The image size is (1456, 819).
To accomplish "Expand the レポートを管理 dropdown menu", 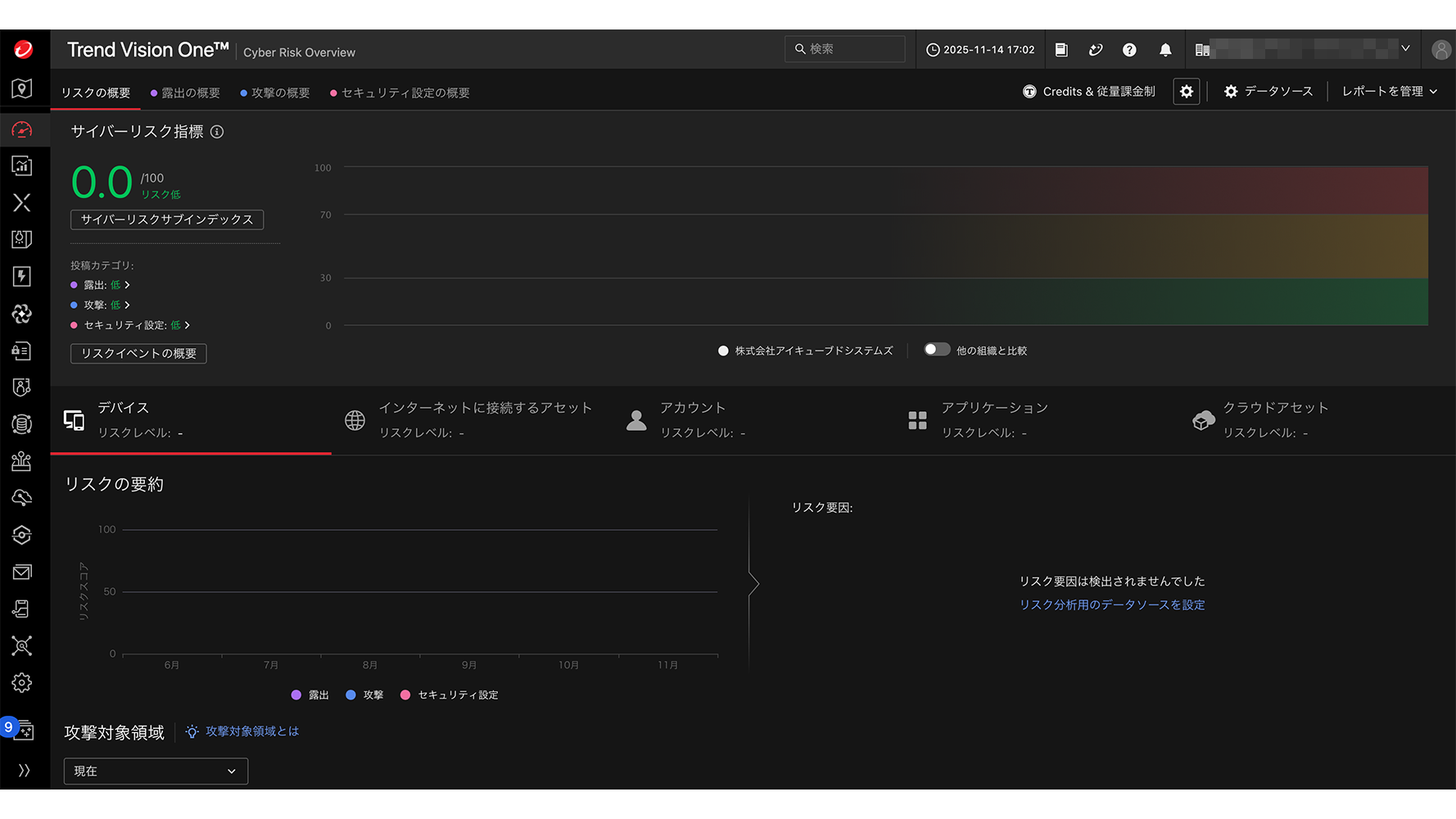I will (1389, 92).
